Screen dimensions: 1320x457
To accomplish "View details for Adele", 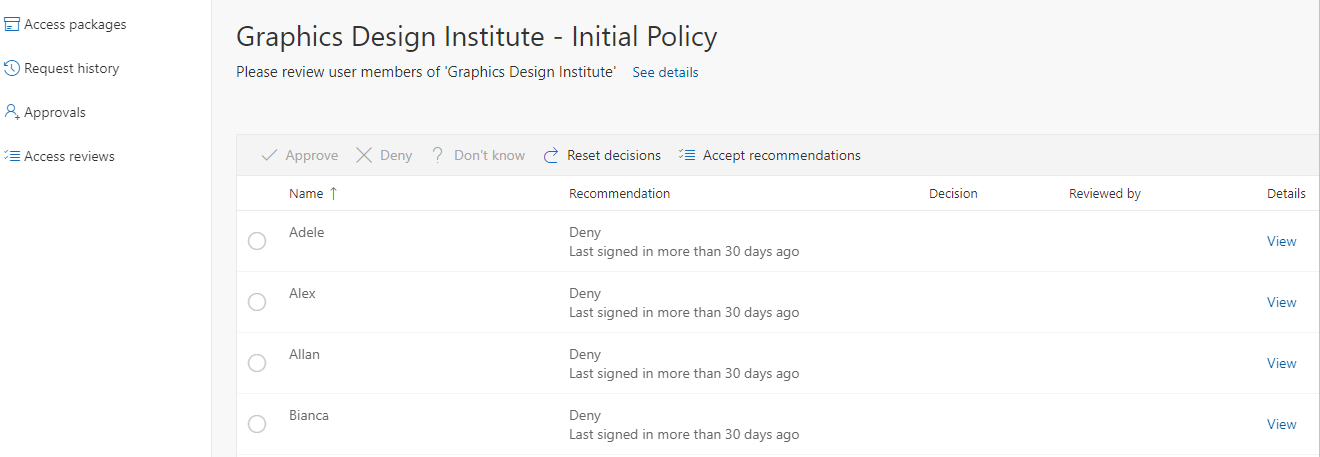I will [x=1281, y=241].
